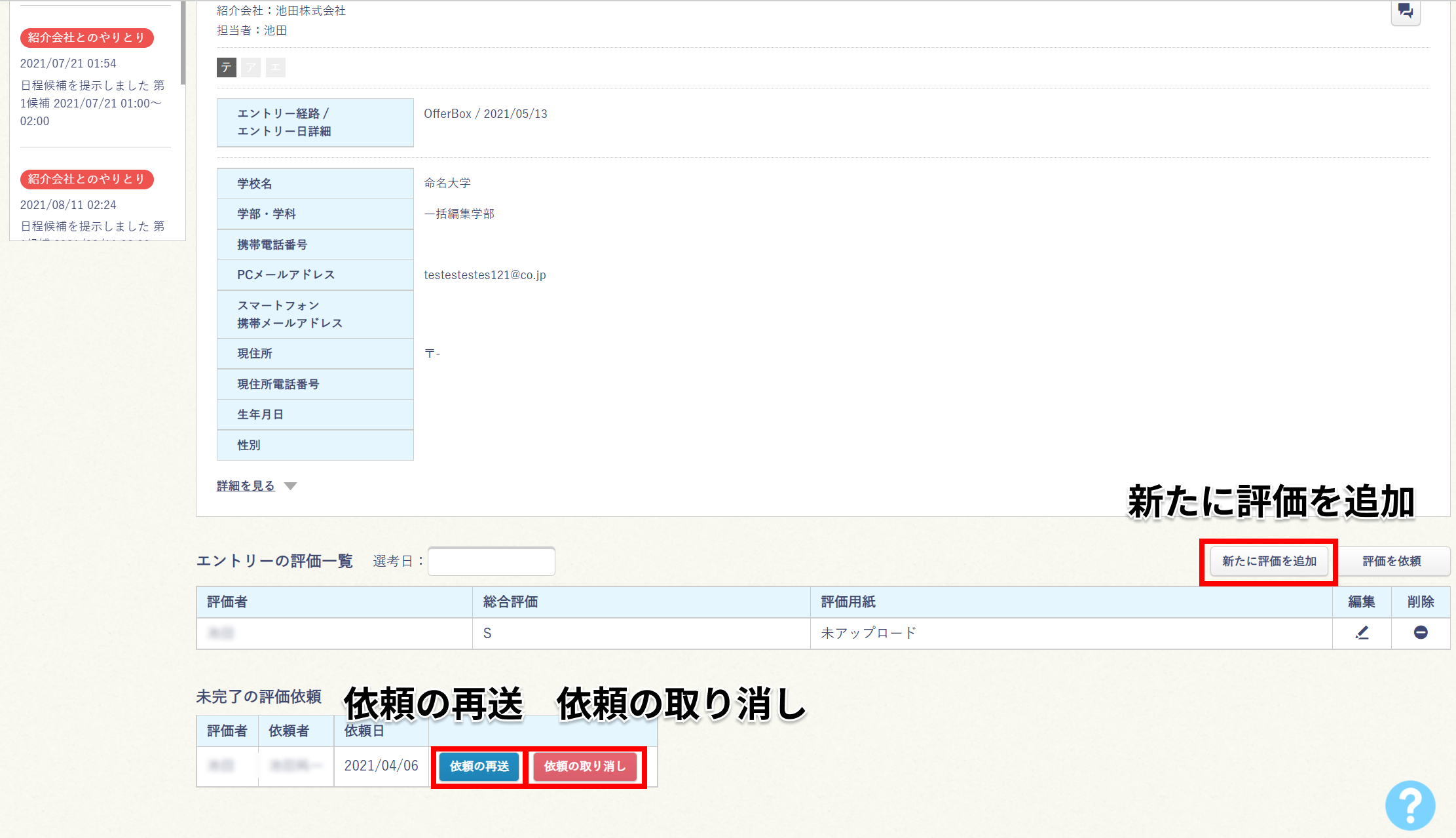Viewport: 1456px width, 838px height.
Task: Toggle the dark テ tag icon
Action: coord(227,67)
